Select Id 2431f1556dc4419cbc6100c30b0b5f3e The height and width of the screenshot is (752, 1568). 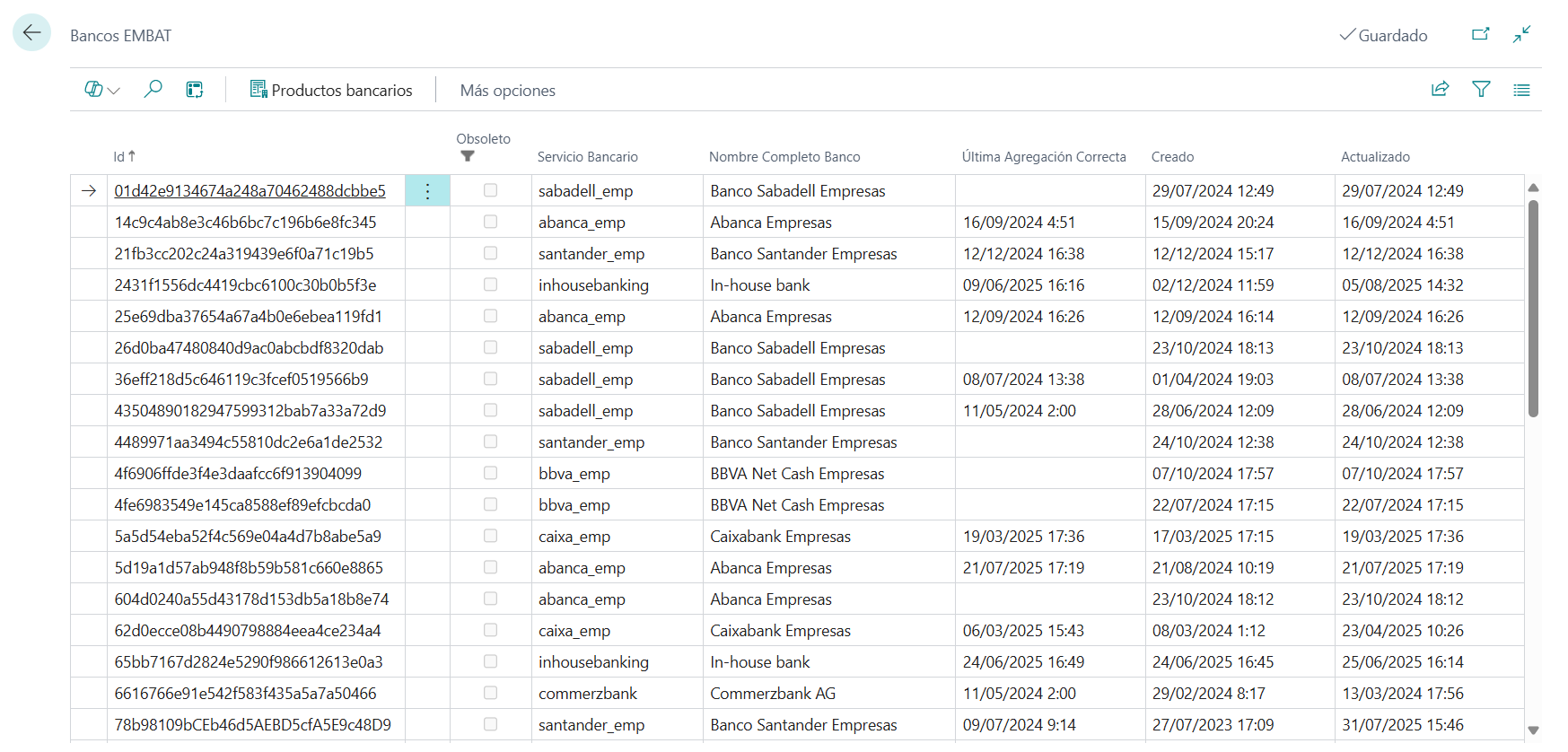coord(245,284)
